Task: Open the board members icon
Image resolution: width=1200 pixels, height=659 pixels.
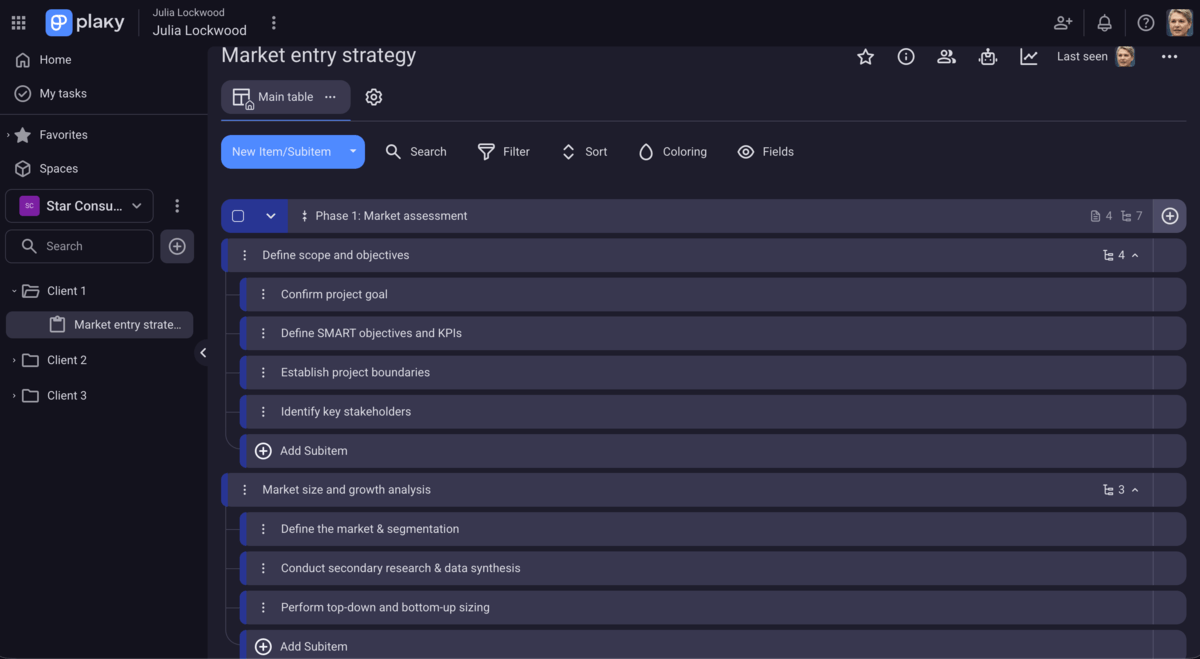Action: (x=946, y=57)
